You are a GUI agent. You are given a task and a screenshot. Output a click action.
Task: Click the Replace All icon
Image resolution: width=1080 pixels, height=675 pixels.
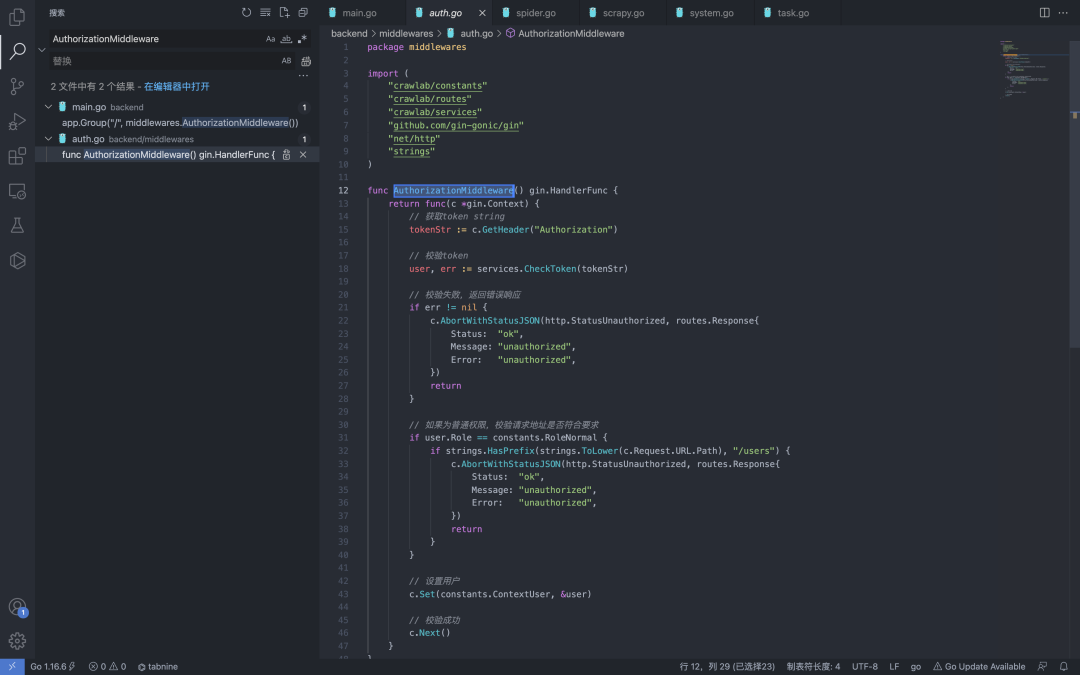point(306,61)
